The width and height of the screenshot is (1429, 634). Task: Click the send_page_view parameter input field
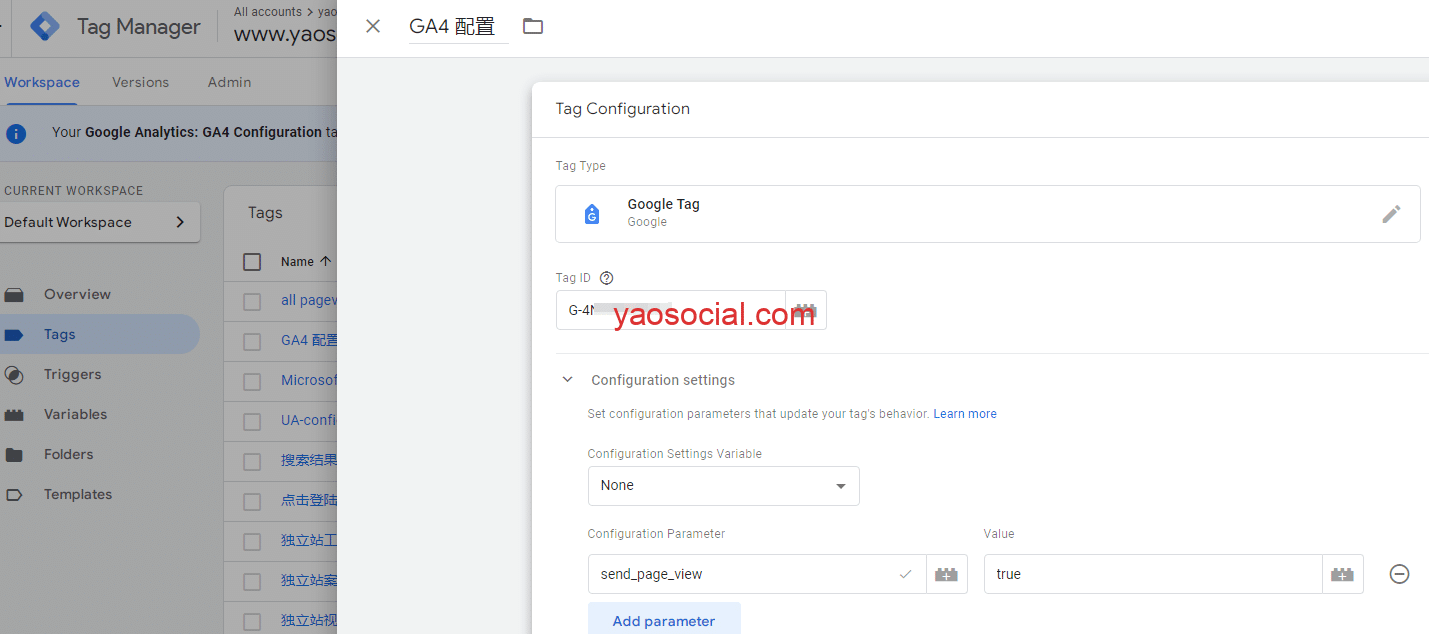745,574
